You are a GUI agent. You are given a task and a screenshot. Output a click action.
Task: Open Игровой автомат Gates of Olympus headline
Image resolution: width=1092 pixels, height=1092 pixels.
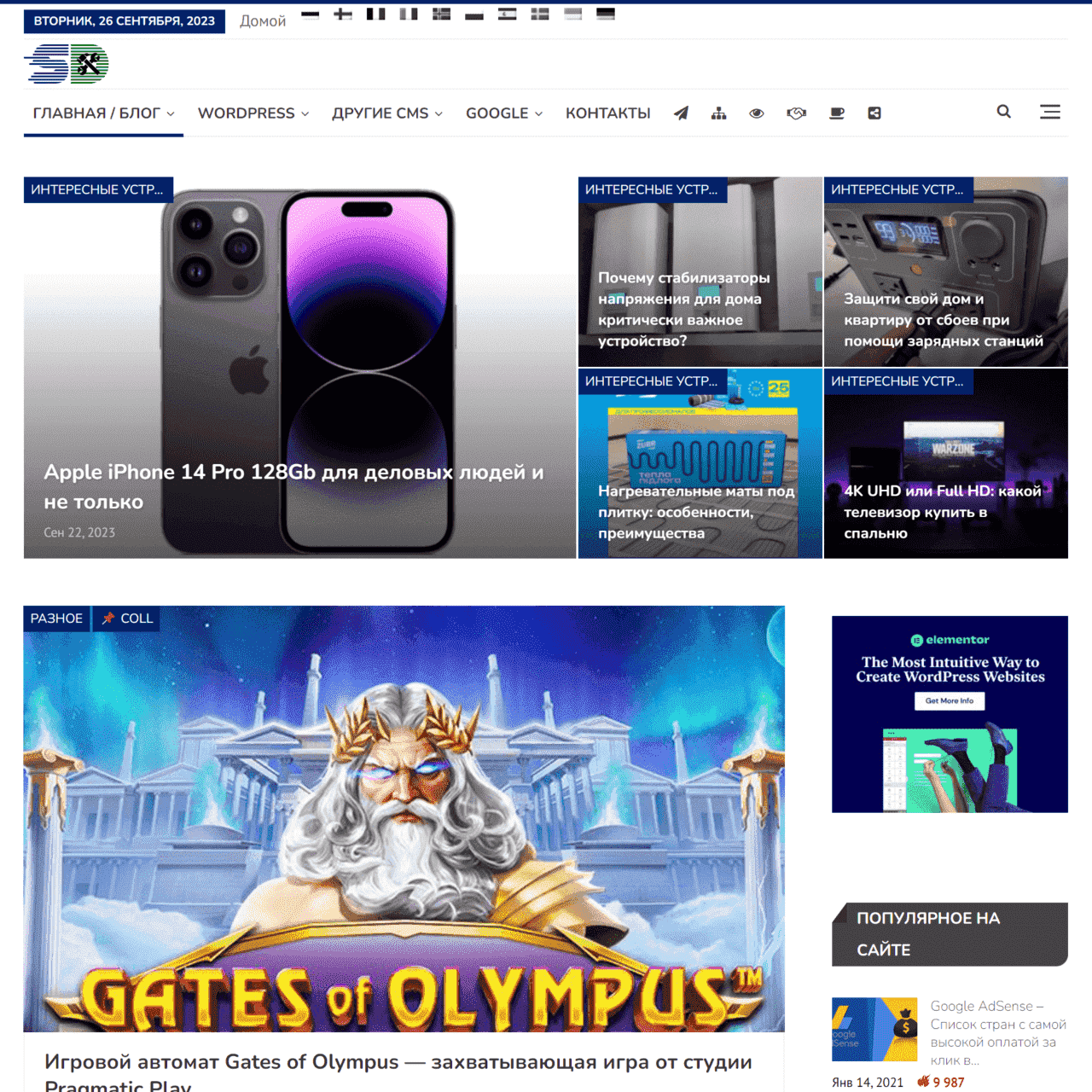[x=398, y=1073]
